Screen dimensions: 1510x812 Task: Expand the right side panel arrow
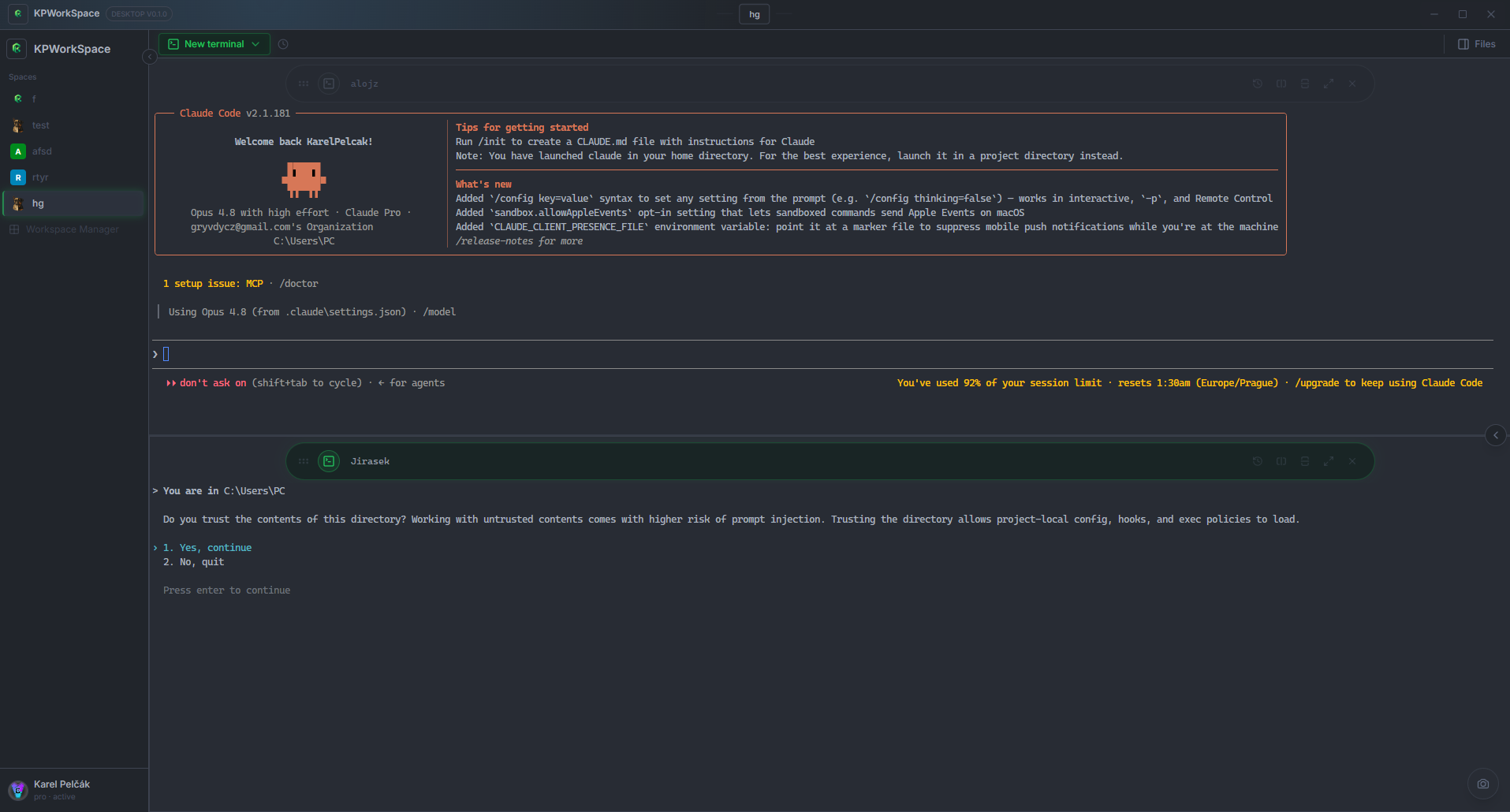(1496, 435)
